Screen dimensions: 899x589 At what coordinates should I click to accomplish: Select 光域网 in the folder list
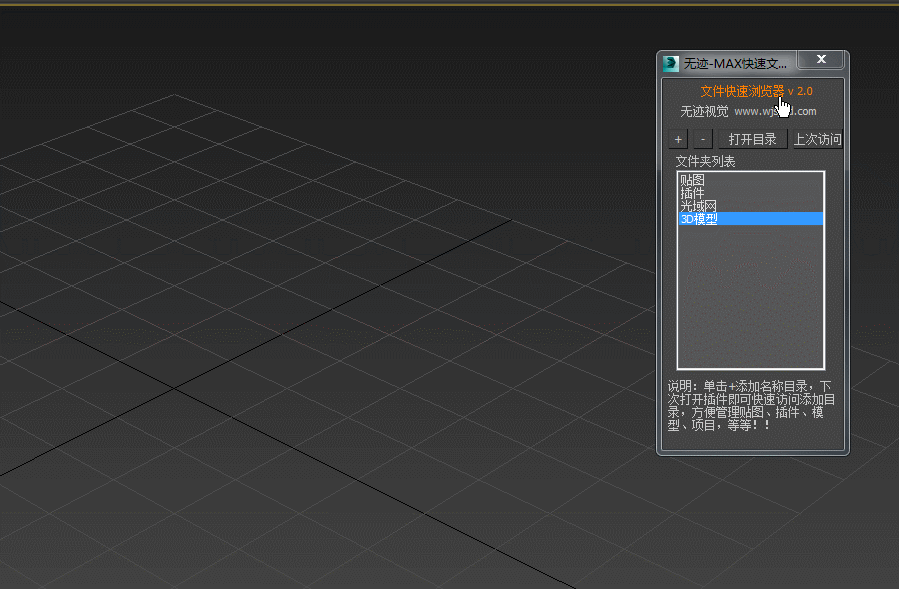click(x=698, y=206)
